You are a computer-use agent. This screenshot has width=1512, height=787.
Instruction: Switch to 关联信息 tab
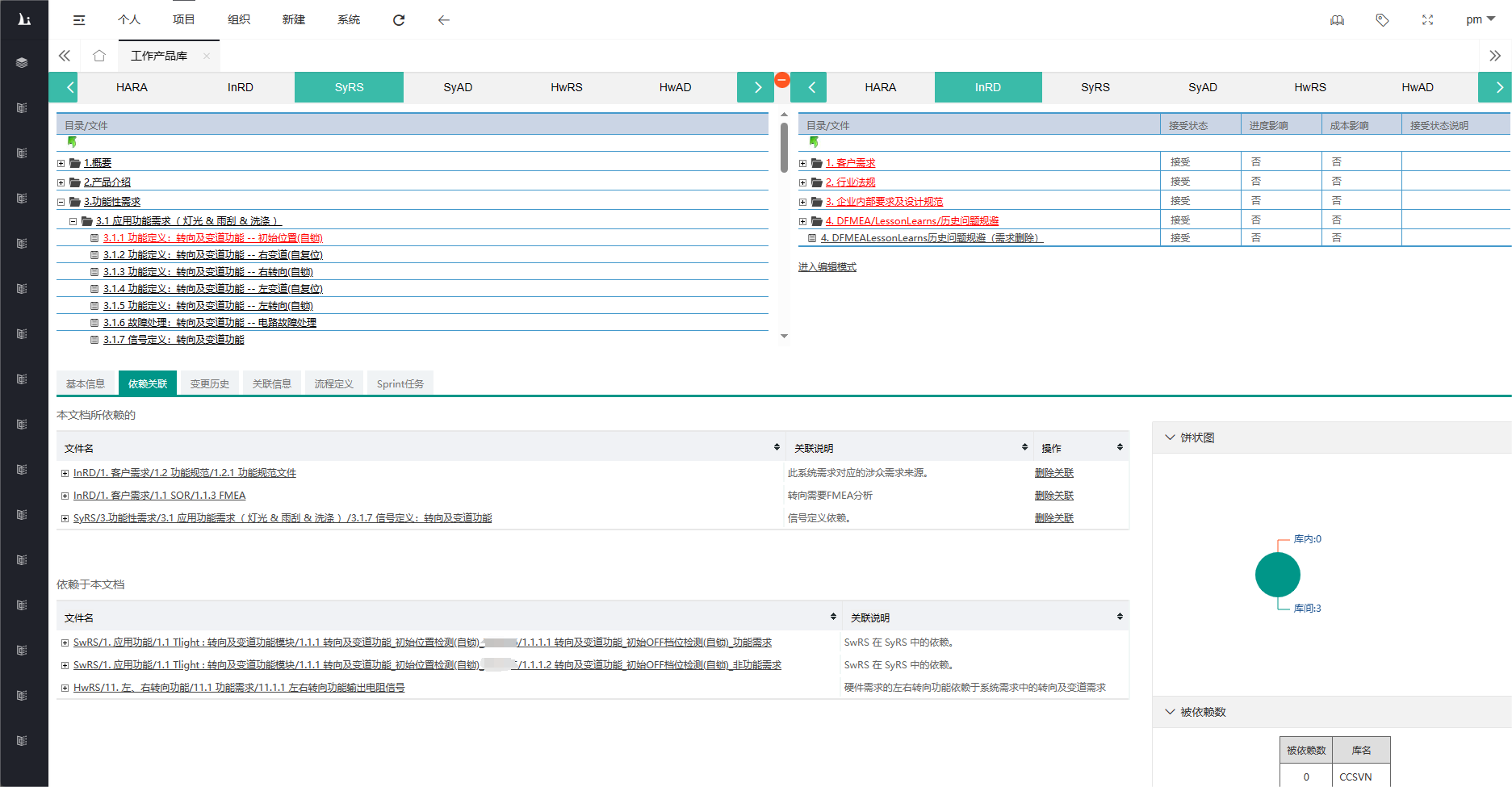pyautogui.click(x=272, y=383)
